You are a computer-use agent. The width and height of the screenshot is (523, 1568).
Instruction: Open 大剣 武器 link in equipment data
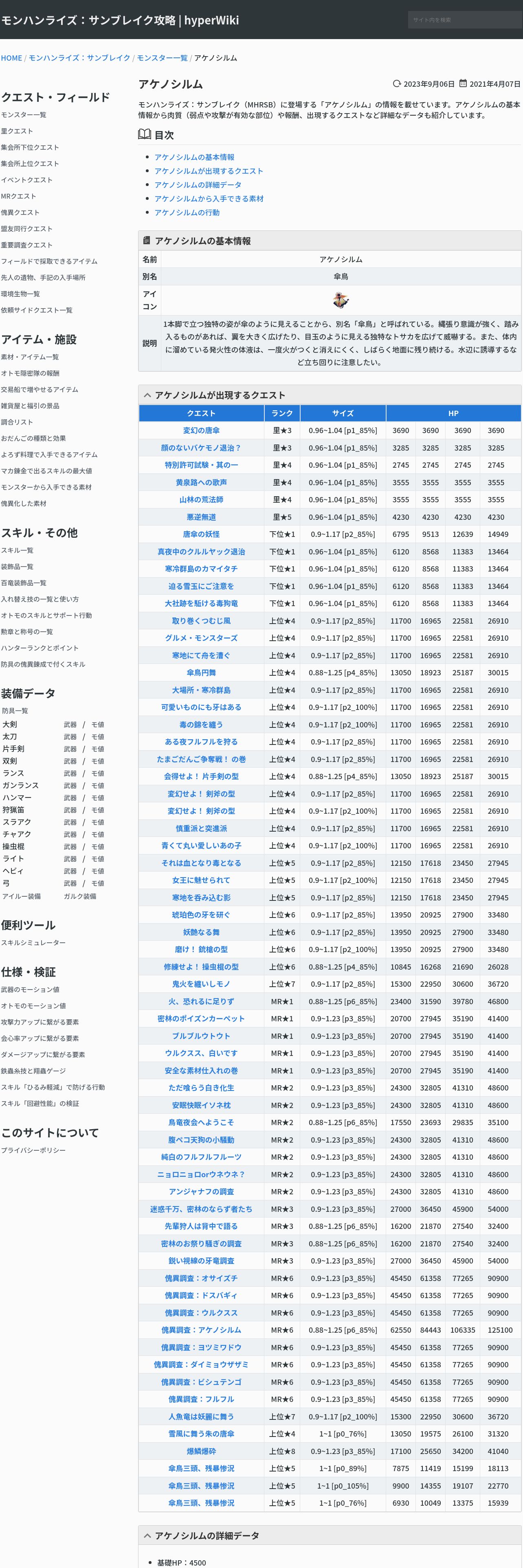click(70, 724)
